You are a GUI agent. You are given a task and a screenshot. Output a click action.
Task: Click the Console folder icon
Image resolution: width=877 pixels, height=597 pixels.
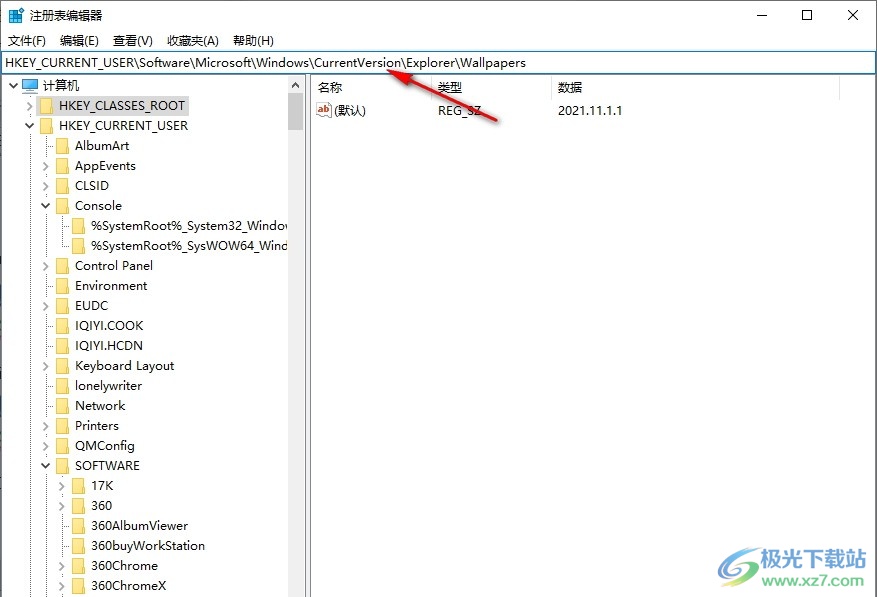[x=63, y=206]
